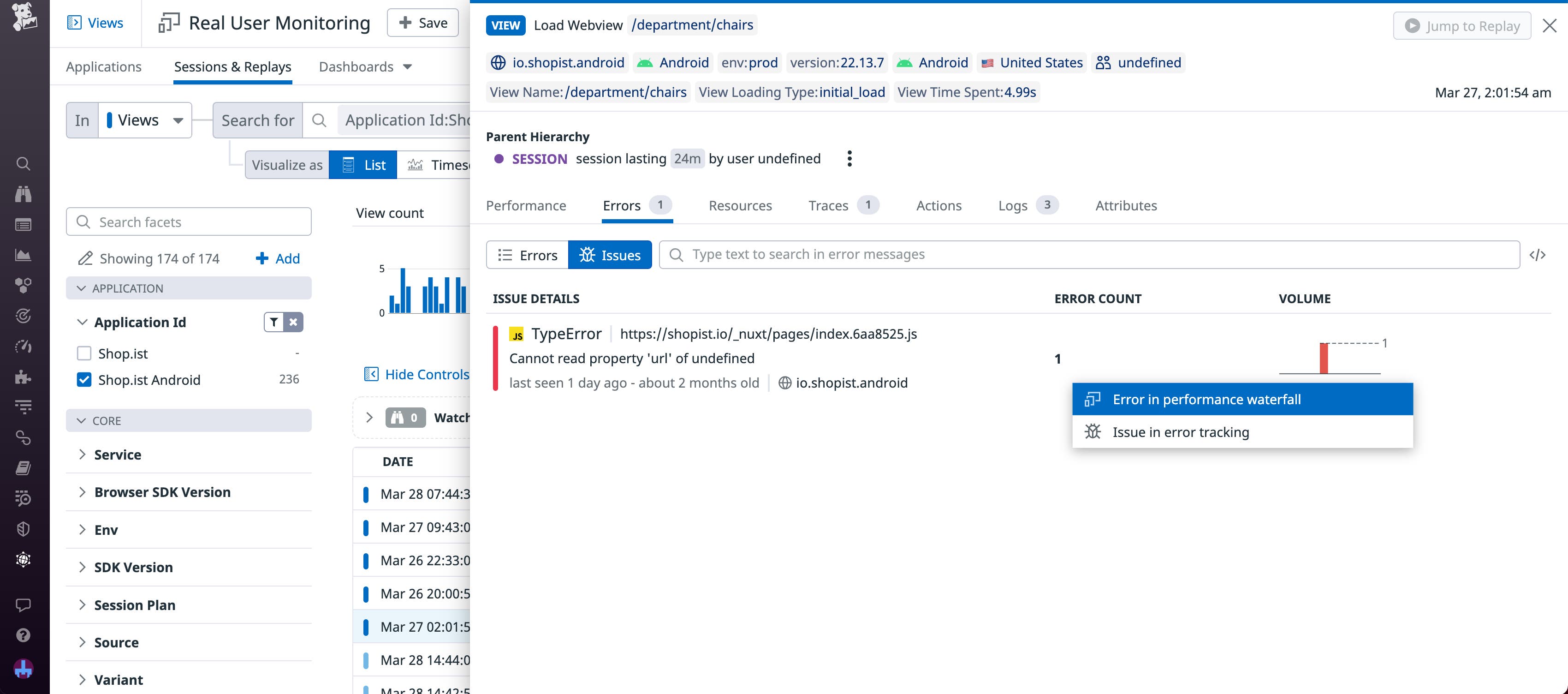Open global search from the left sidebar
Screen dimensions: 1568x694
point(23,163)
